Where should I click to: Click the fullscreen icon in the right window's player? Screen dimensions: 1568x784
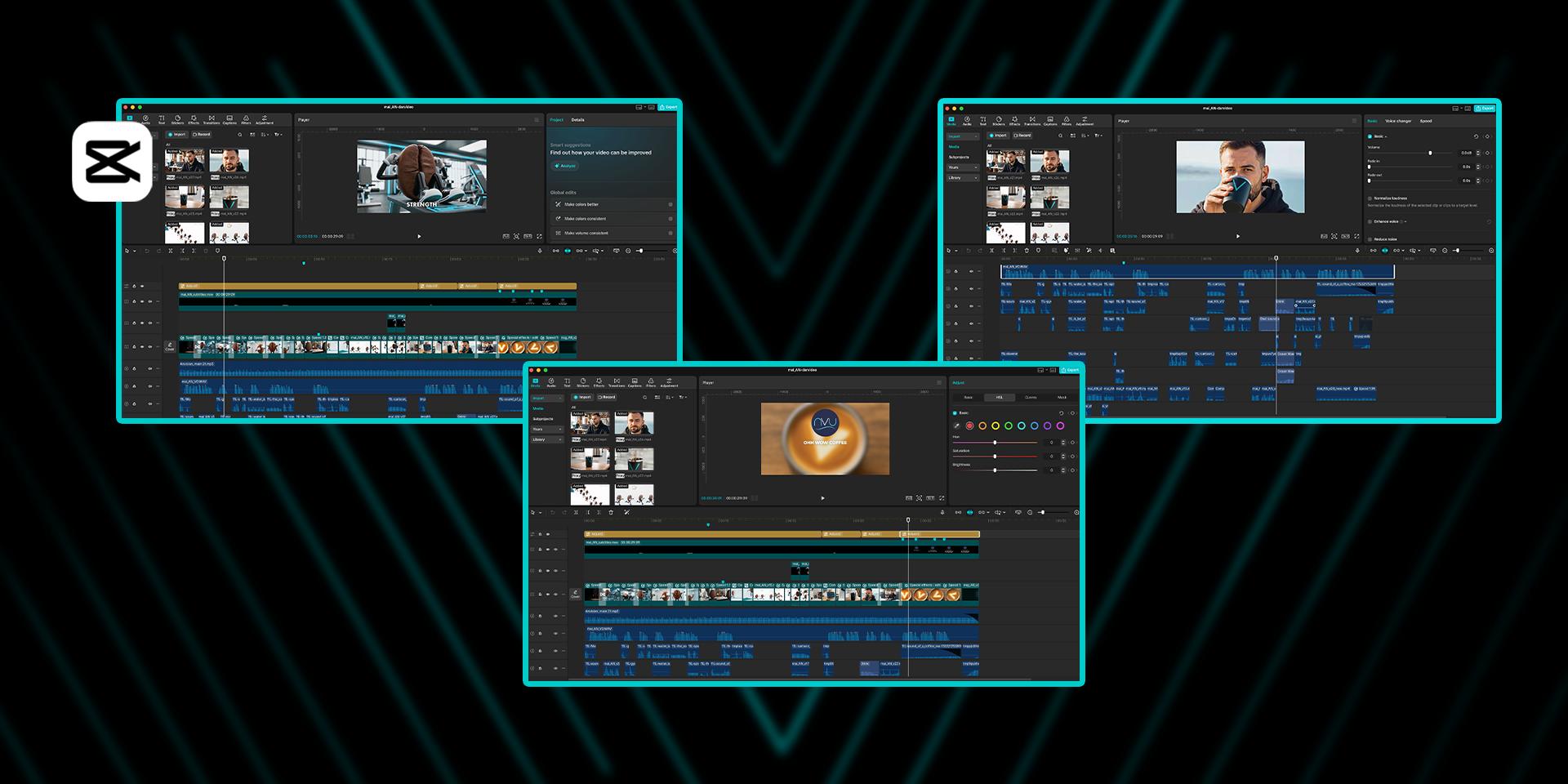coord(1356,236)
